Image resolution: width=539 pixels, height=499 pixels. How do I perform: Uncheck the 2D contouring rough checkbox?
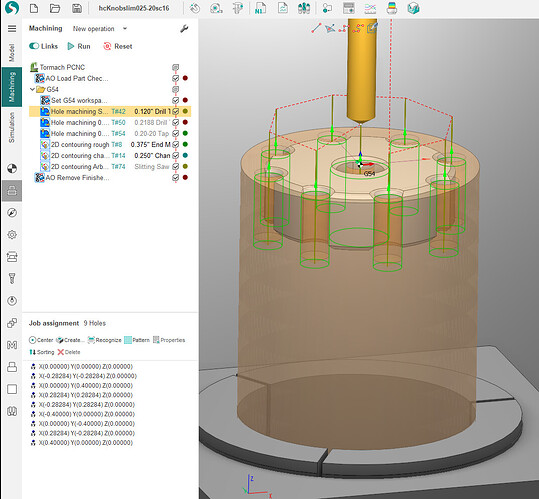coord(176,144)
